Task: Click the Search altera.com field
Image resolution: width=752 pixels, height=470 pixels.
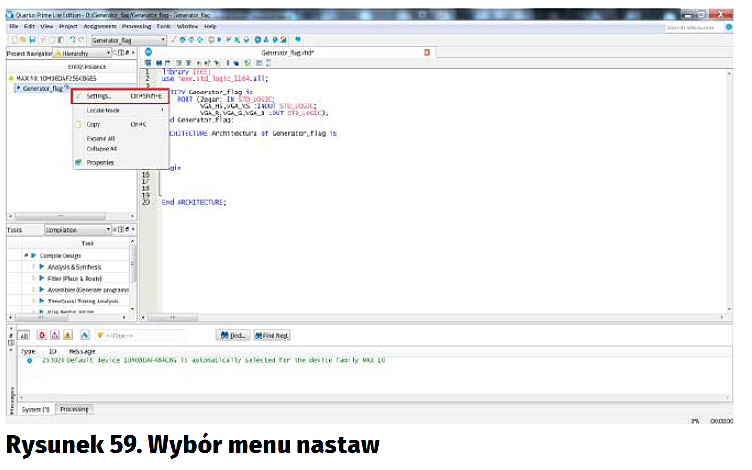Action: pyautogui.click(x=700, y=28)
